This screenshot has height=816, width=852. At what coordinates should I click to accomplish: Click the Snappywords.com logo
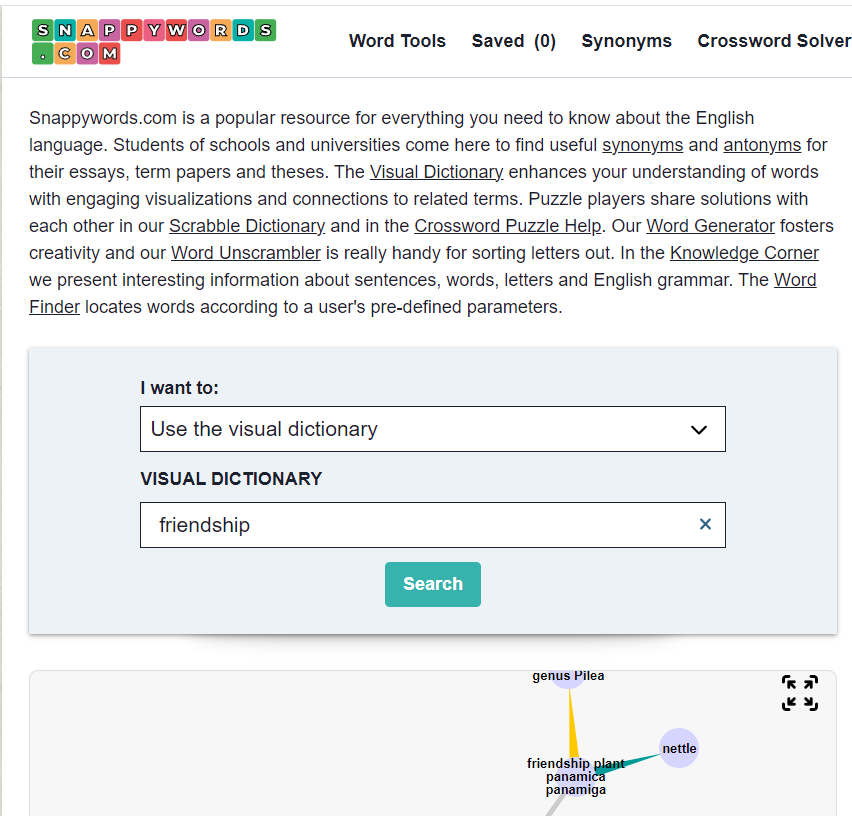click(153, 41)
